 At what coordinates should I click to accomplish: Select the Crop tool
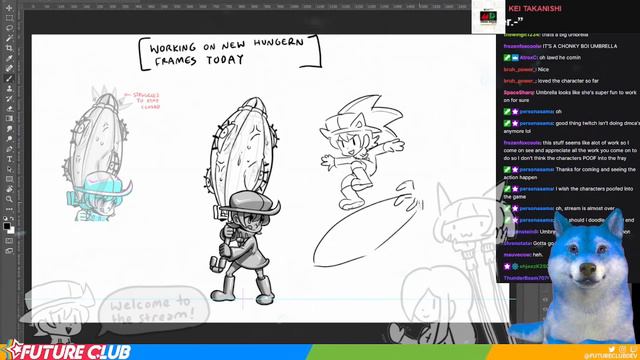(x=9, y=48)
